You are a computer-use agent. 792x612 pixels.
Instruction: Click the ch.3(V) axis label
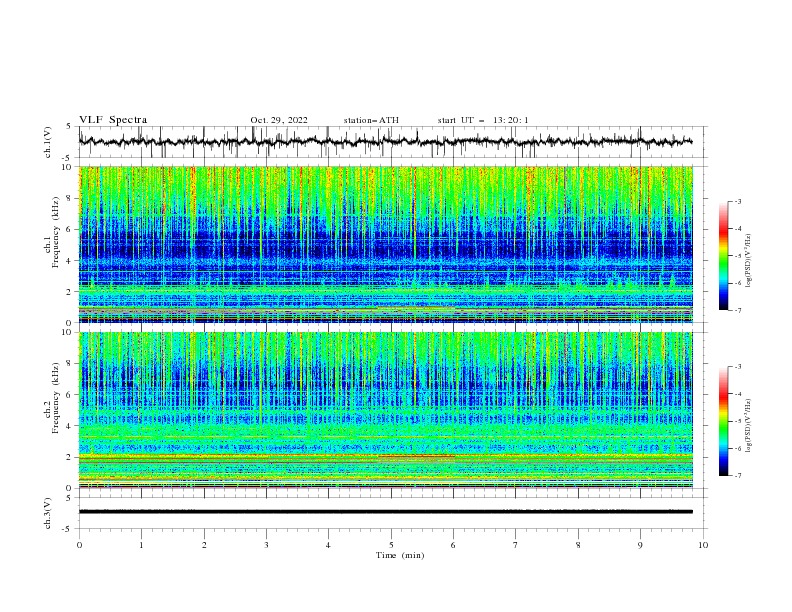tap(48, 513)
